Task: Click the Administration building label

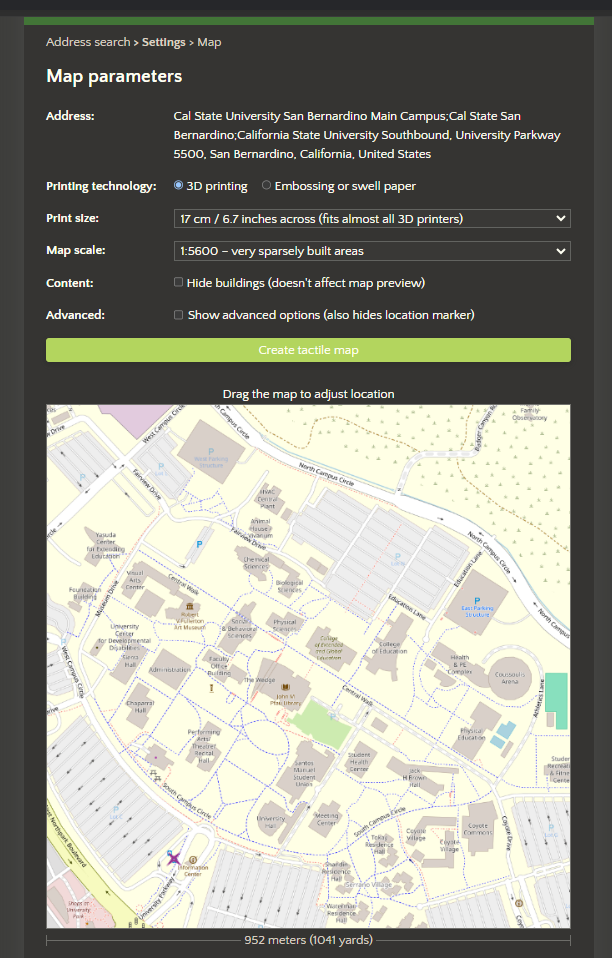Action: coord(170,670)
